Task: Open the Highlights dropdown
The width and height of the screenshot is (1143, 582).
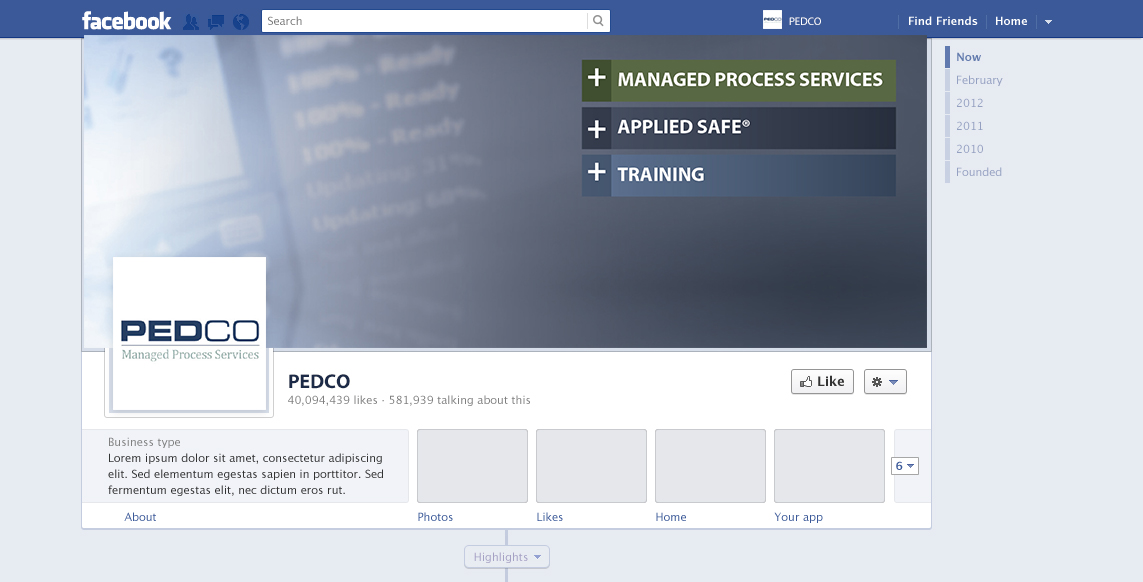Action: pos(507,557)
